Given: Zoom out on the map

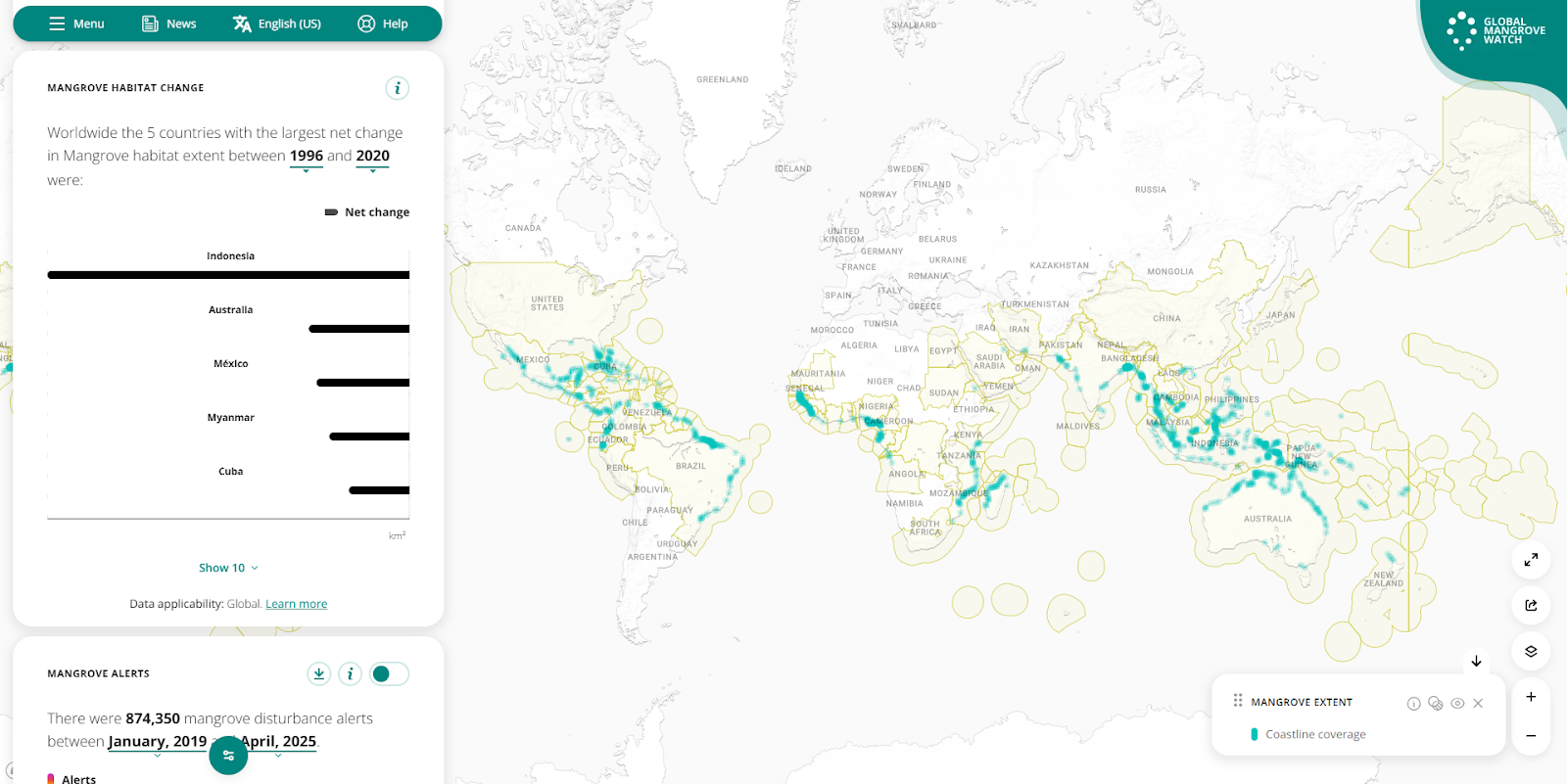Looking at the screenshot, I should 1531,735.
